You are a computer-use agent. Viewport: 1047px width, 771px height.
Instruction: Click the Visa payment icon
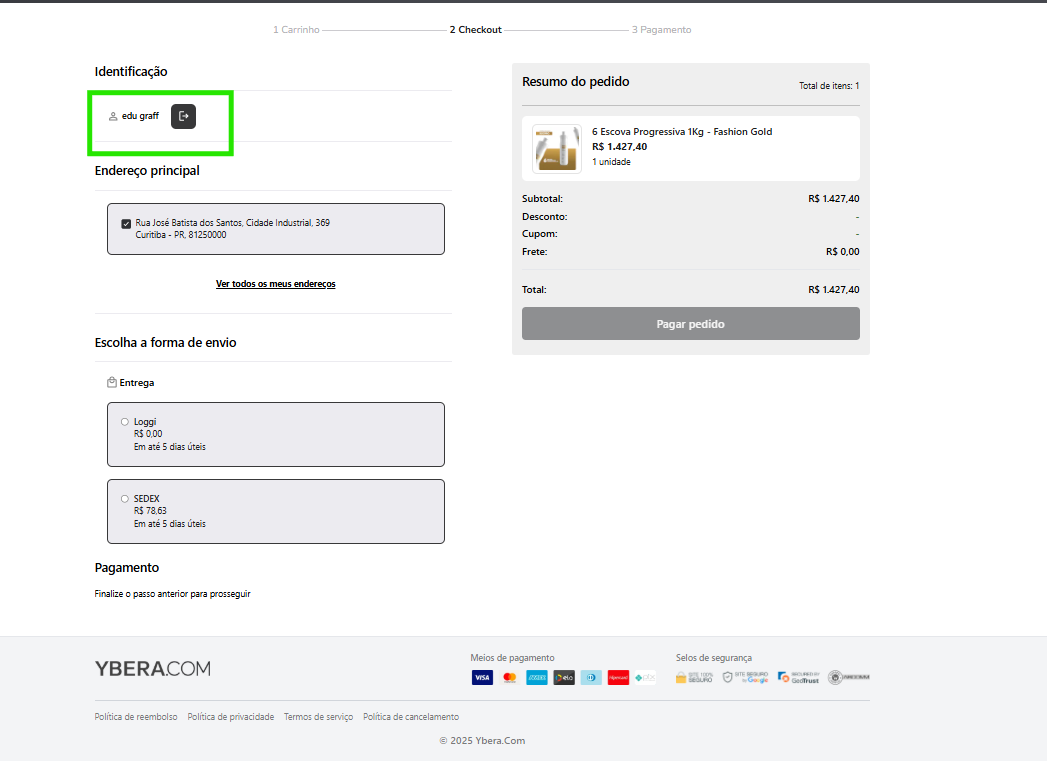click(482, 678)
